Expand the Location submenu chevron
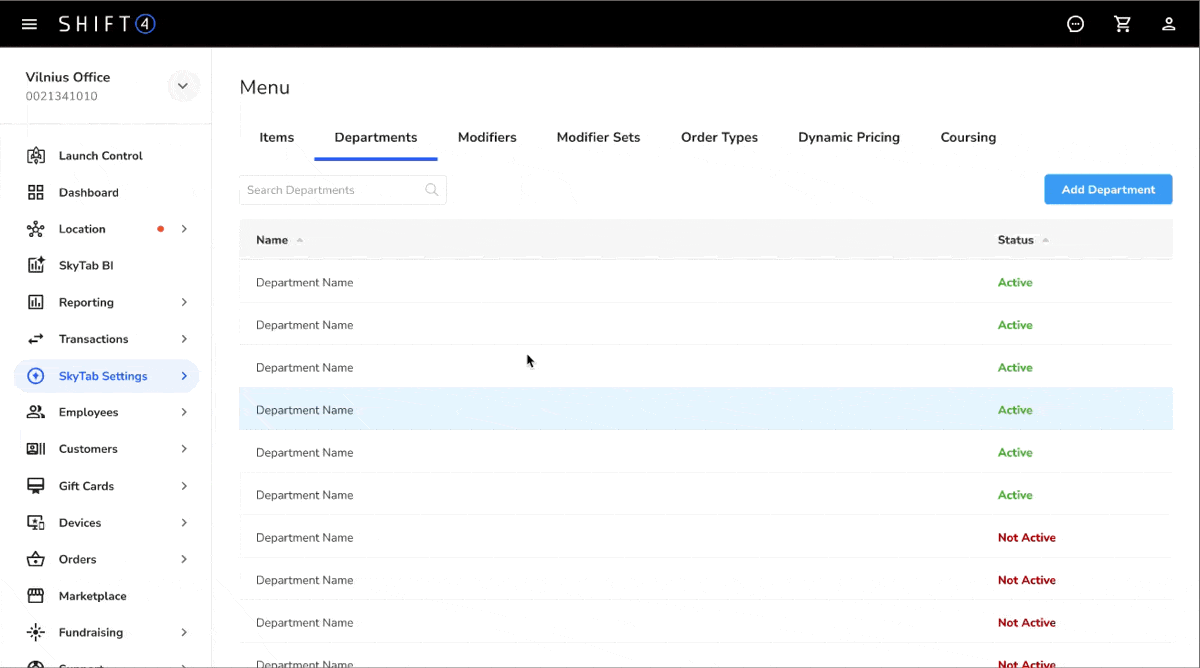 (x=184, y=229)
